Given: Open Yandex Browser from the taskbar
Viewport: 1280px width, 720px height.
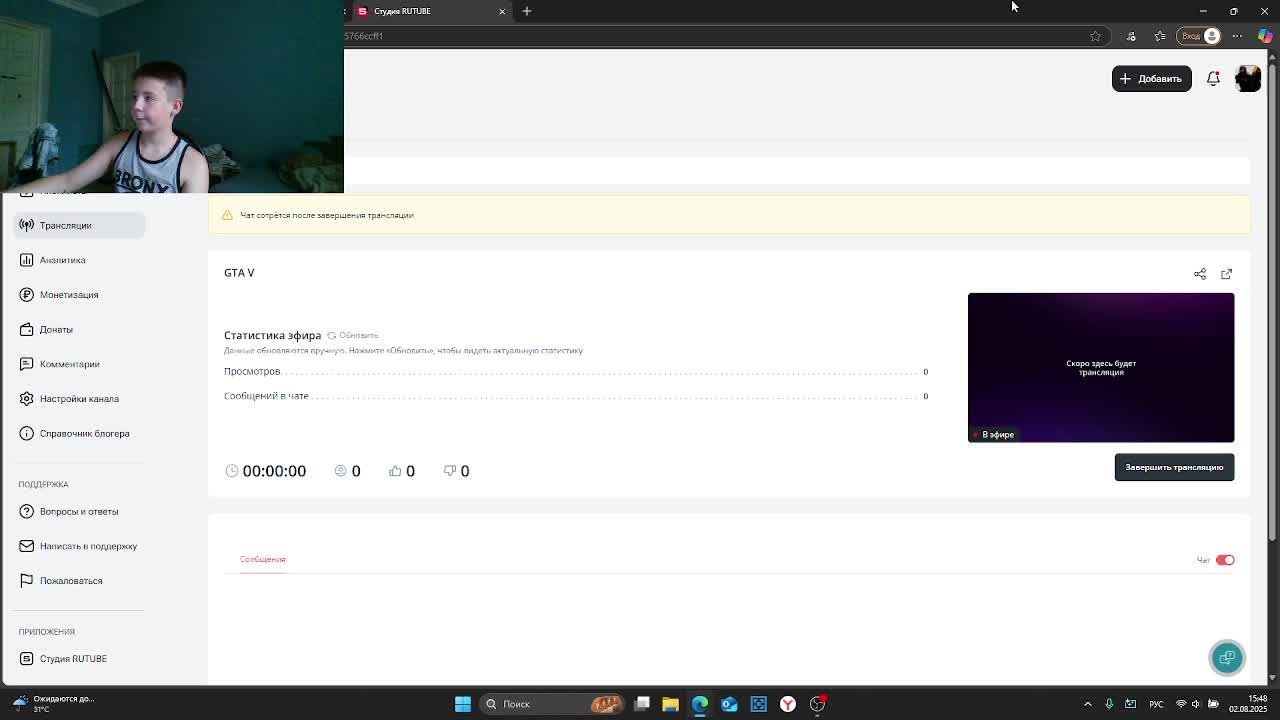Looking at the screenshot, I should point(788,704).
